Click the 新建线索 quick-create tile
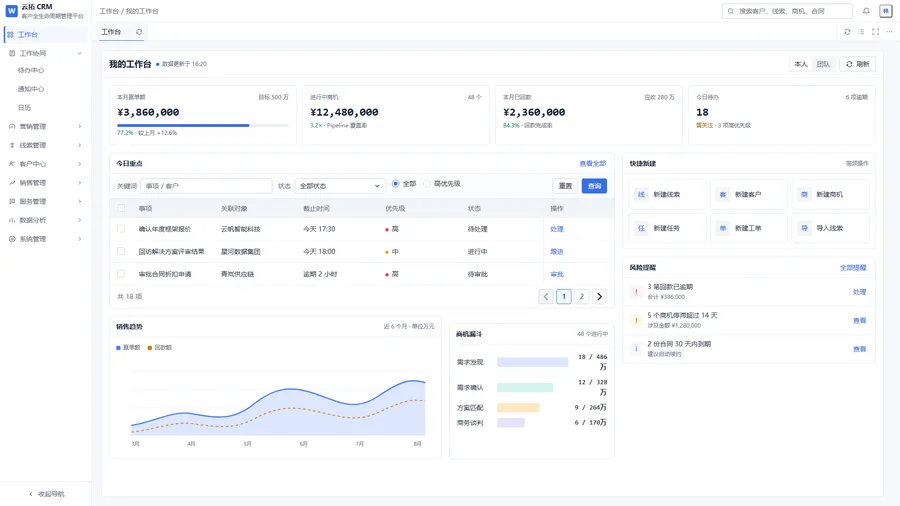 [668, 194]
